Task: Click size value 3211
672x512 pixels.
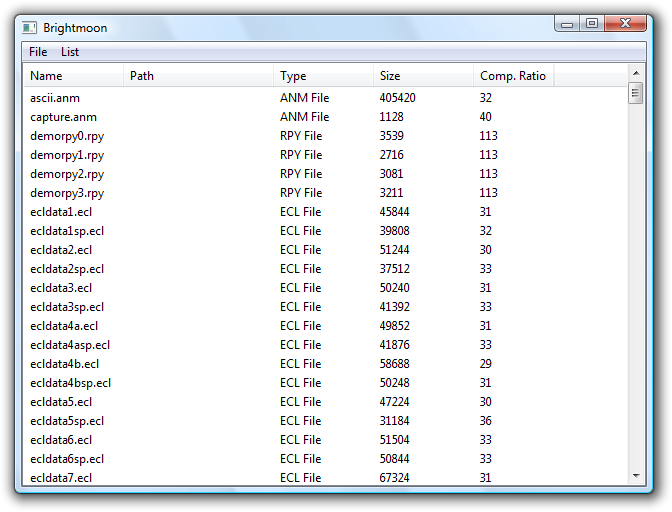Action: [391, 193]
